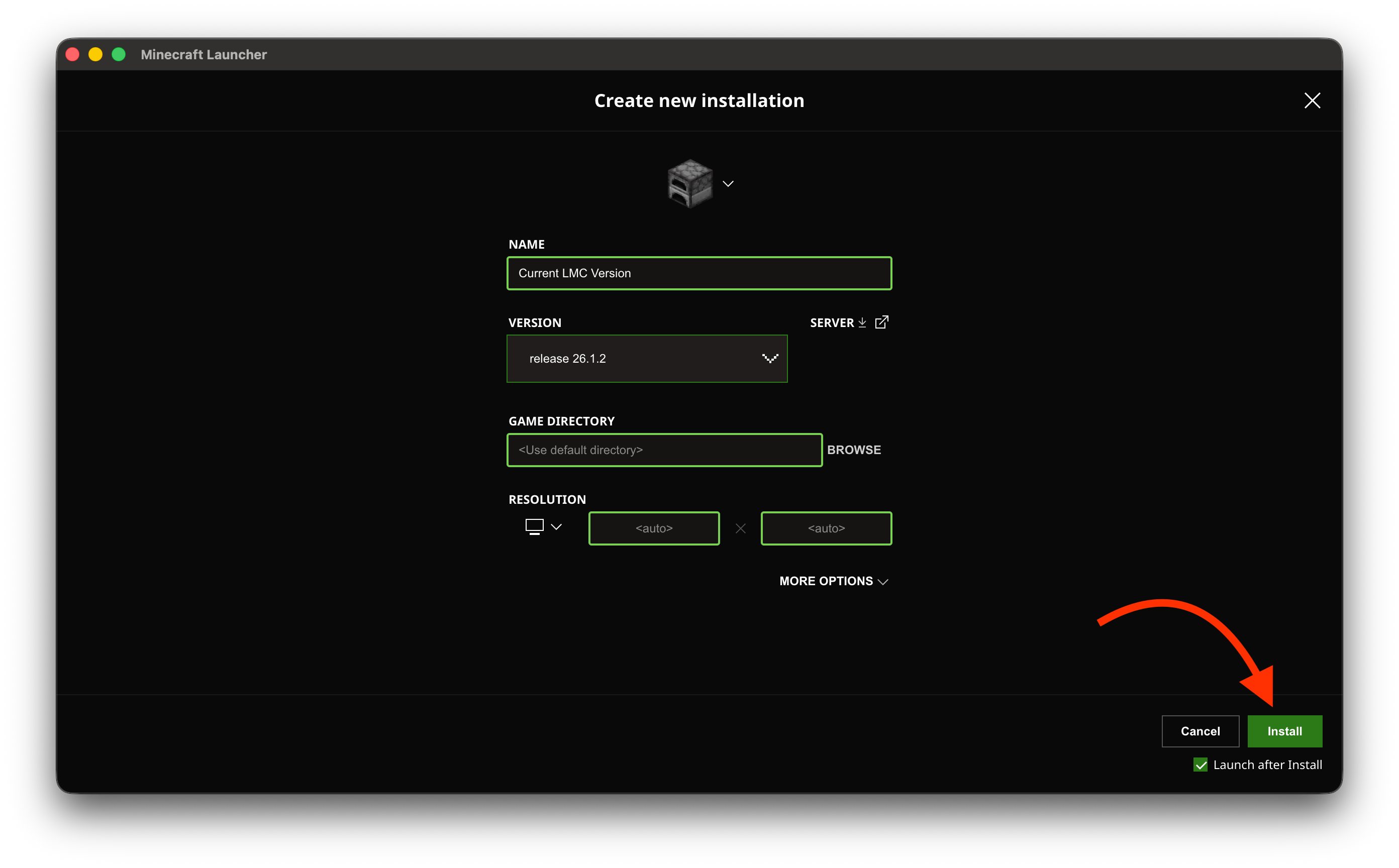1399x868 pixels.
Task: Click the SERVER download link text
Action: point(832,322)
